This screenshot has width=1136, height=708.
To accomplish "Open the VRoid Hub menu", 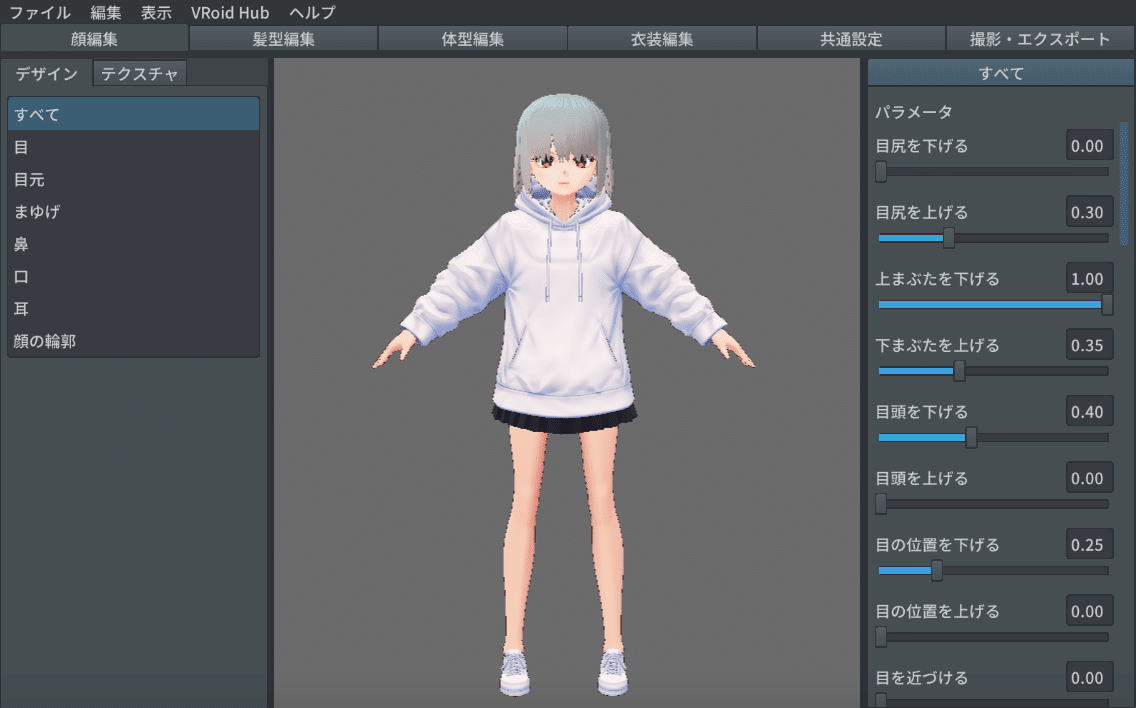I will coord(229,13).
